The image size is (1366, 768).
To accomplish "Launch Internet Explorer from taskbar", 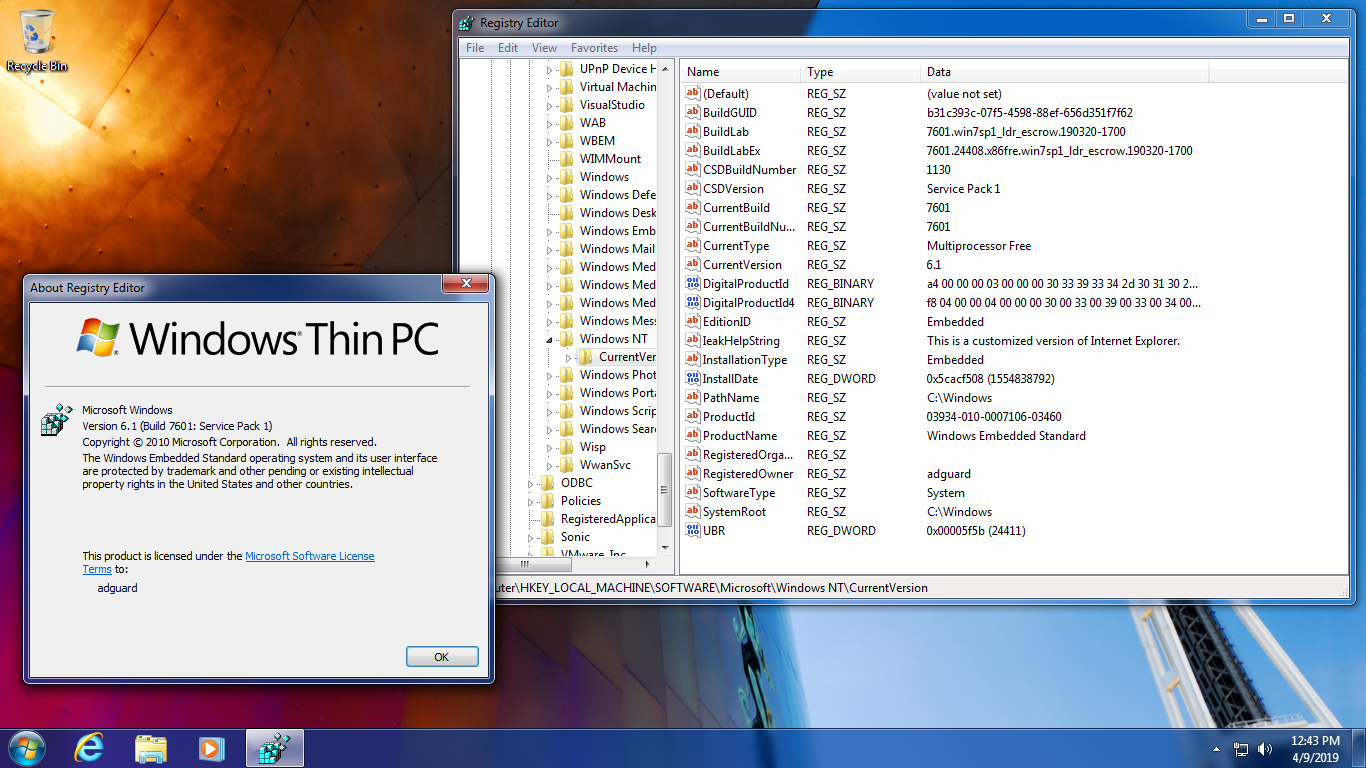I will 90,748.
